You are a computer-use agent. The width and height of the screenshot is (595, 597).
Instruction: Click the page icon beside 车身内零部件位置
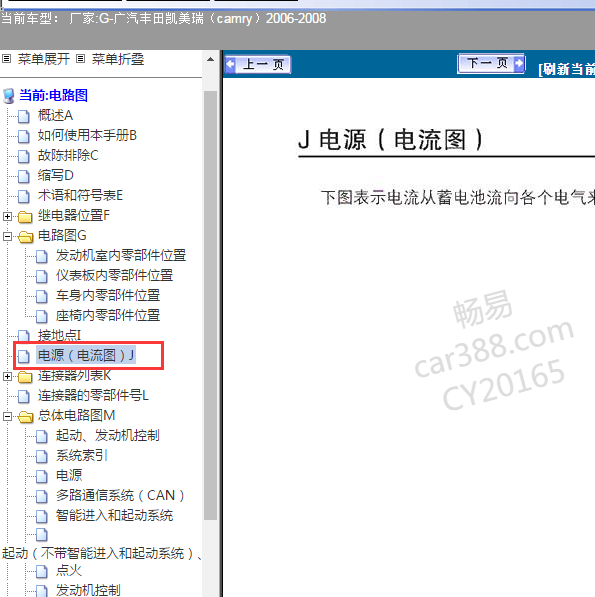(x=42, y=296)
